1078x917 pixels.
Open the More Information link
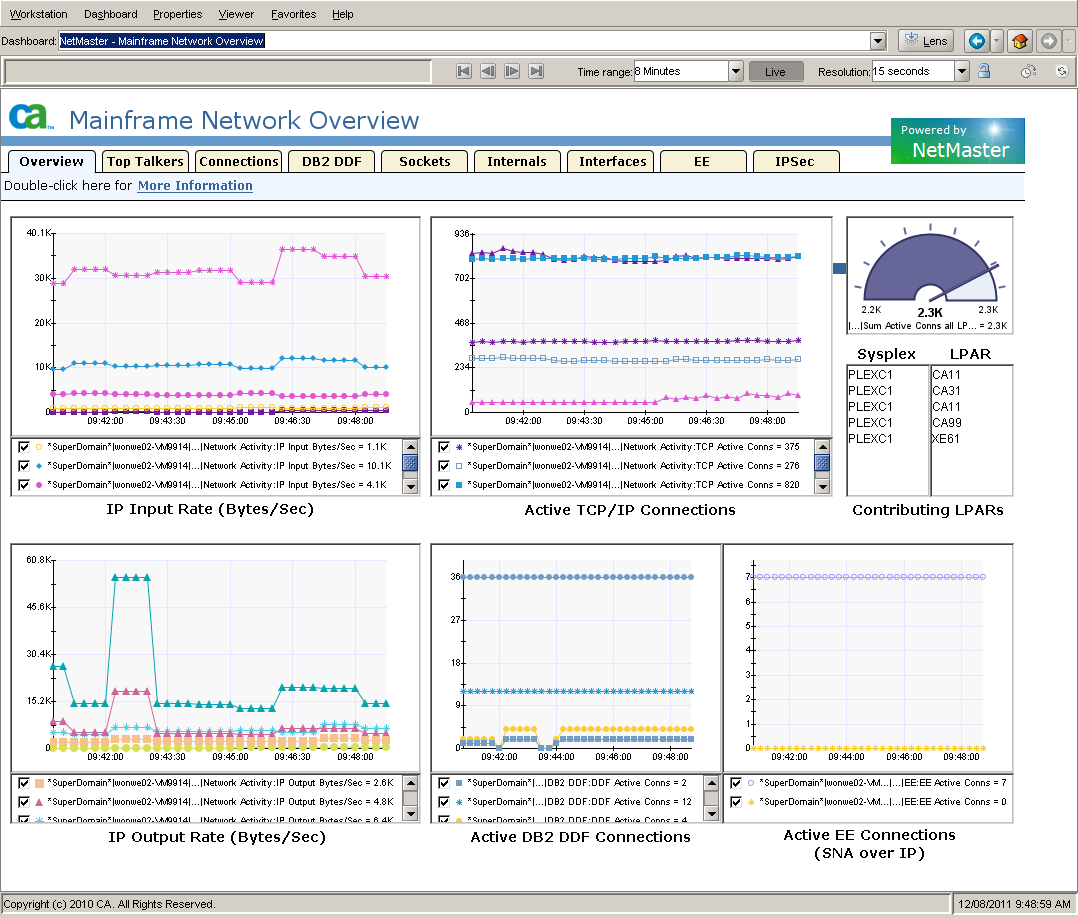point(195,186)
